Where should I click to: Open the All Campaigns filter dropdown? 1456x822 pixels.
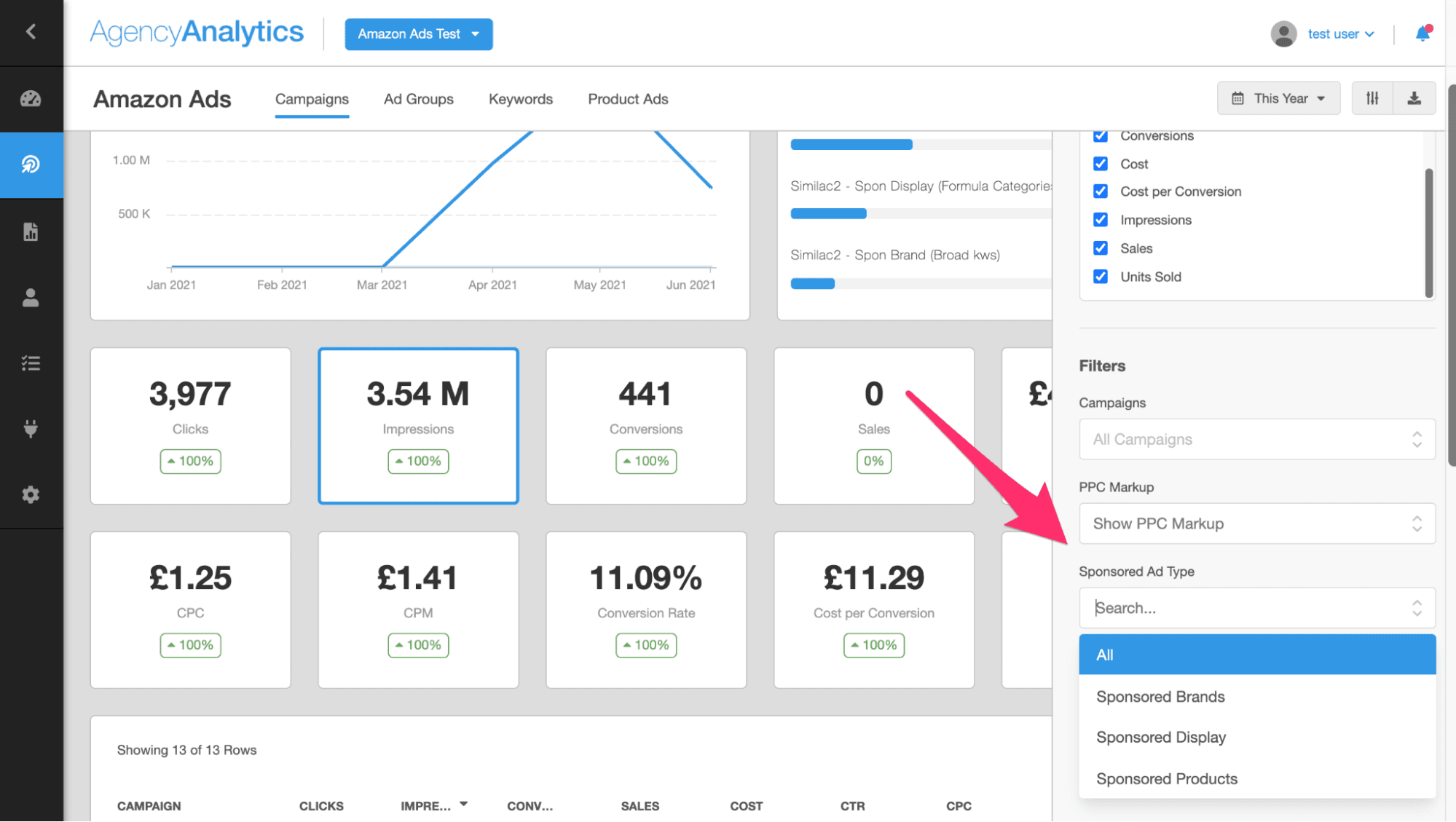click(1256, 439)
